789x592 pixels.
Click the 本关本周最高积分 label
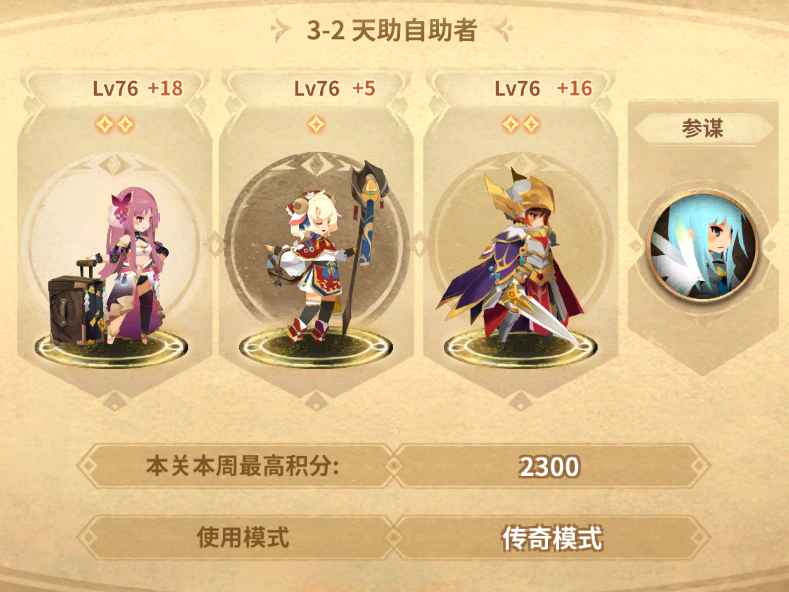point(243,466)
